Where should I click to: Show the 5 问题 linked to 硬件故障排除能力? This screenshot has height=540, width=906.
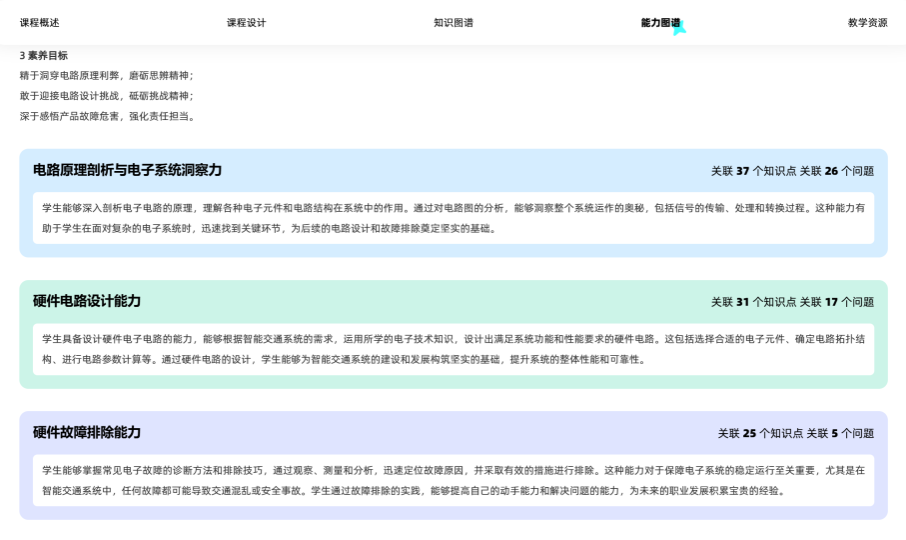click(845, 433)
